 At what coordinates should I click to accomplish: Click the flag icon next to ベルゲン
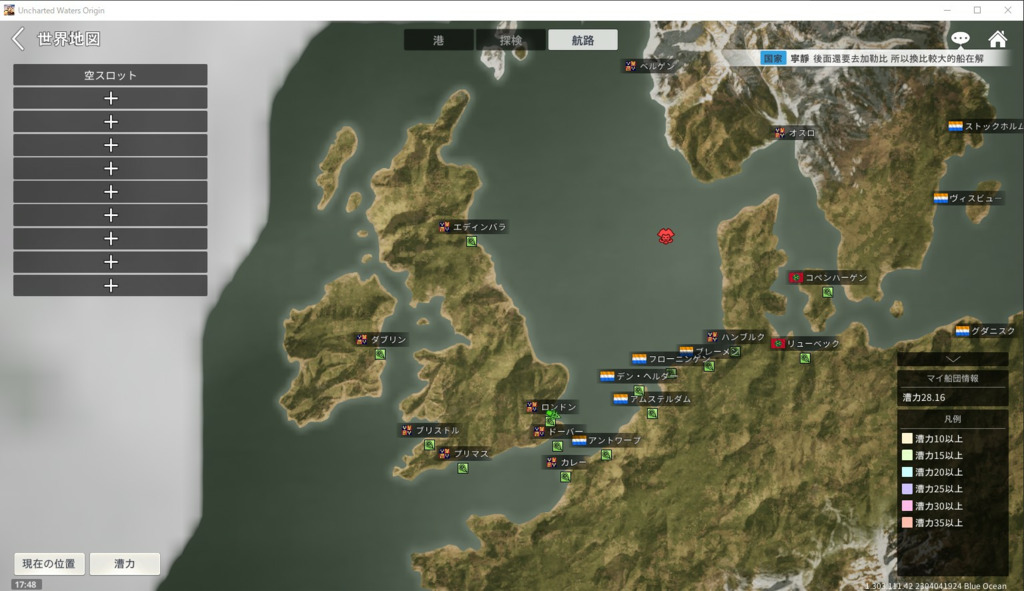tap(630, 66)
